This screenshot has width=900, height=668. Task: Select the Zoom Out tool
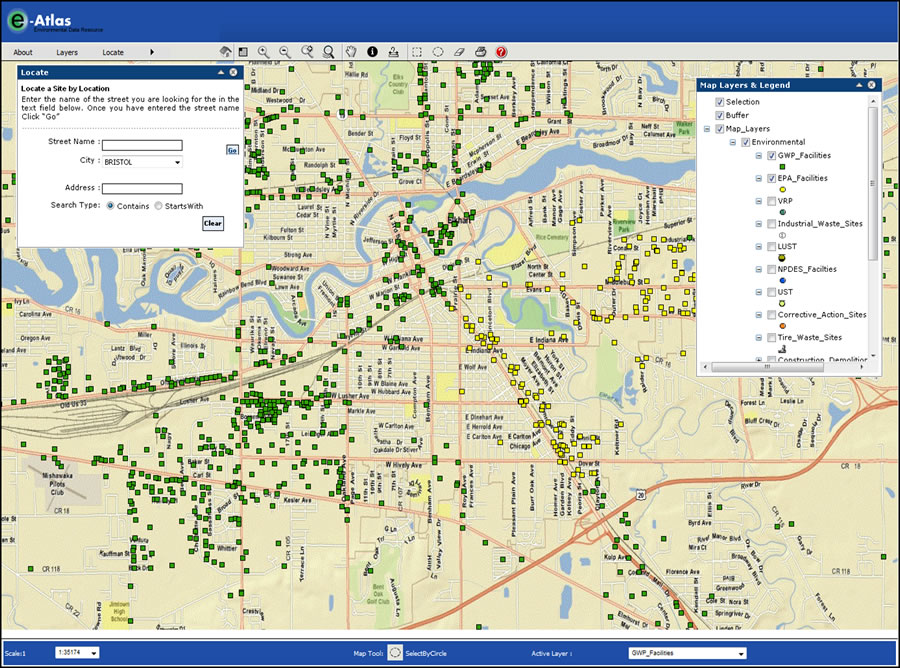click(284, 51)
